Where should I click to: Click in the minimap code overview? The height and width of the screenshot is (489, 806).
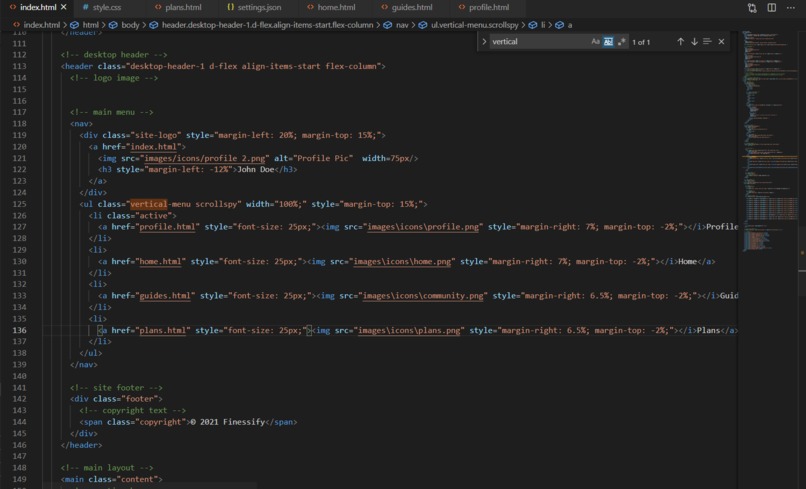pos(769,140)
